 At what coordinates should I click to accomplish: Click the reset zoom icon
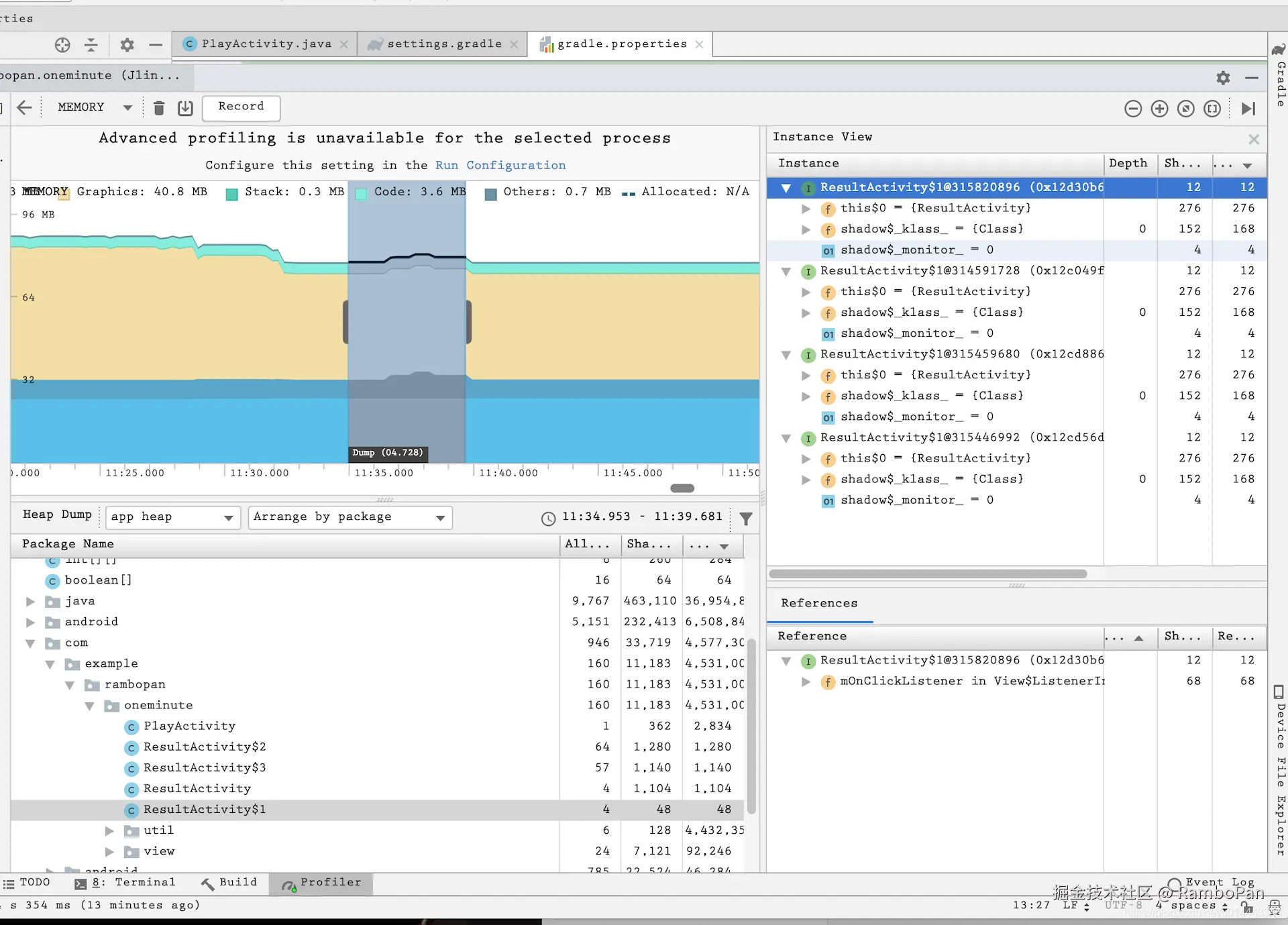(1185, 109)
